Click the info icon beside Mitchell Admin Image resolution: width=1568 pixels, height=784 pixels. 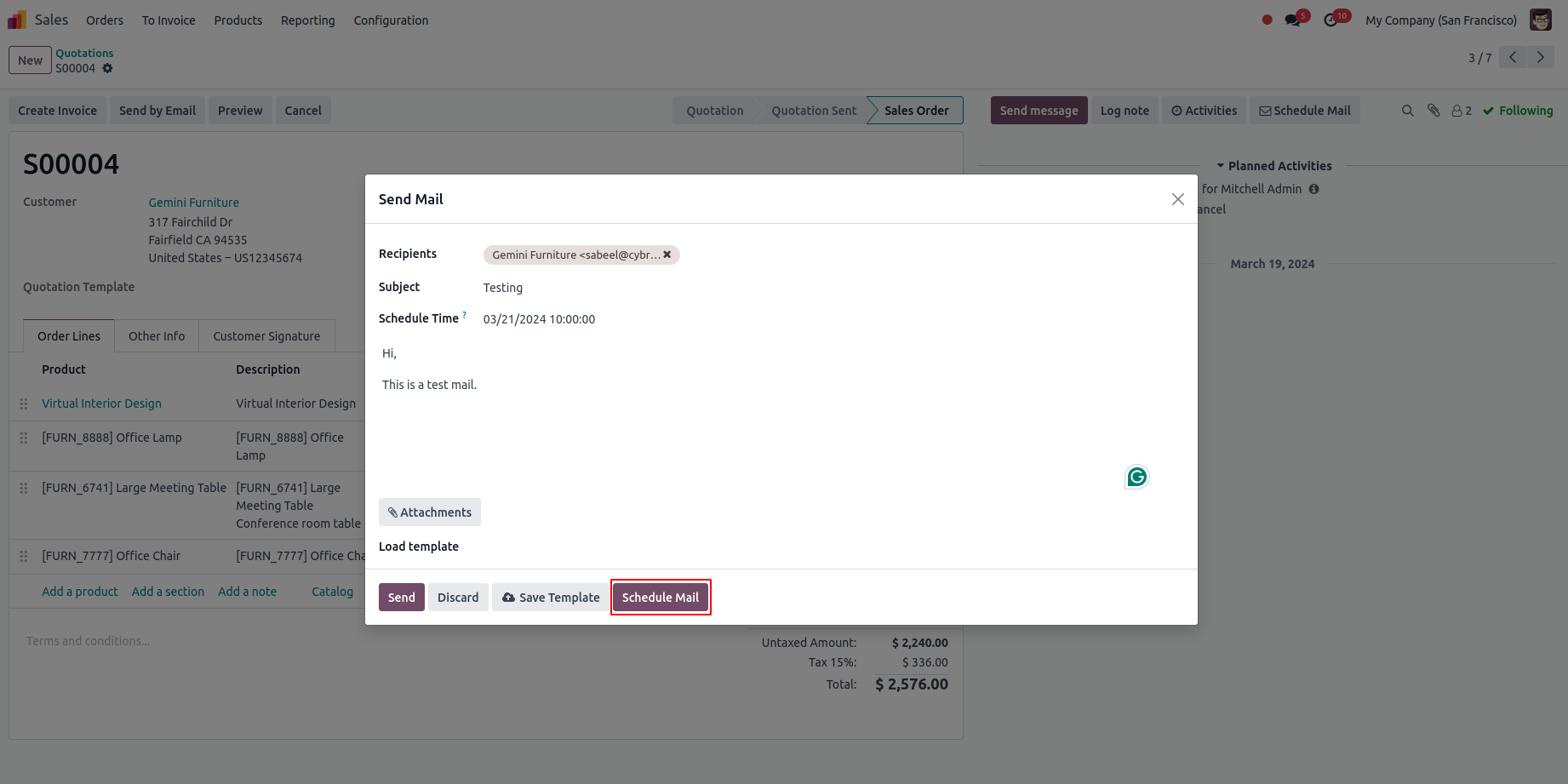(1313, 189)
